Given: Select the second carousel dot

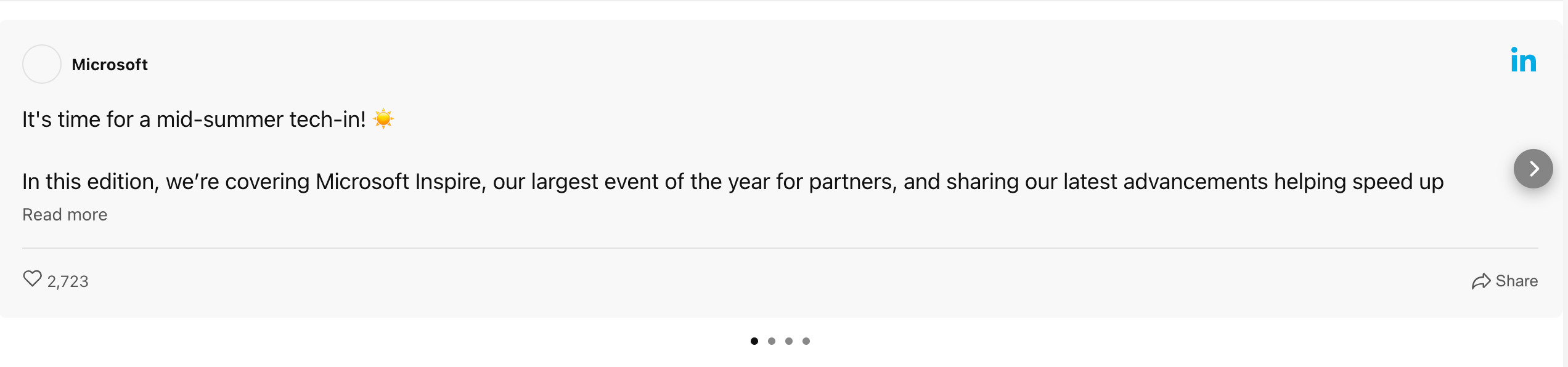Looking at the screenshot, I should [772, 341].
